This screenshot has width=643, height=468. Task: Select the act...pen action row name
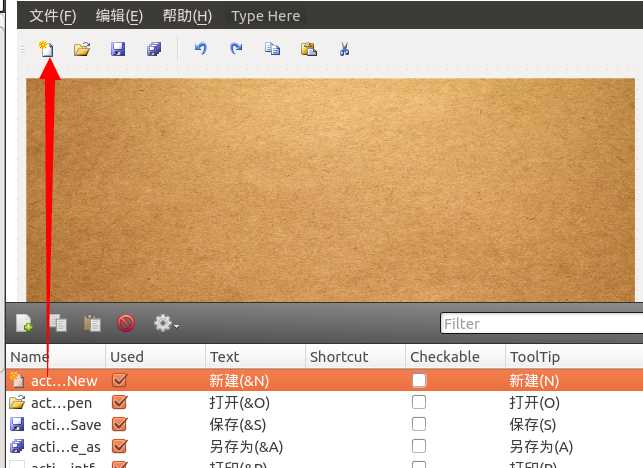pos(62,403)
